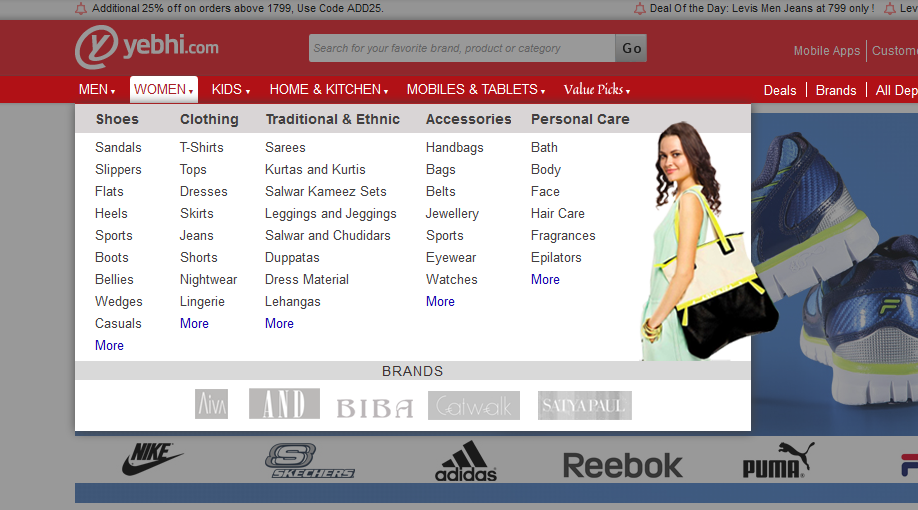Choose Lingerie under Clothing
This screenshot has width=918, height=510.
coord(202,302)
